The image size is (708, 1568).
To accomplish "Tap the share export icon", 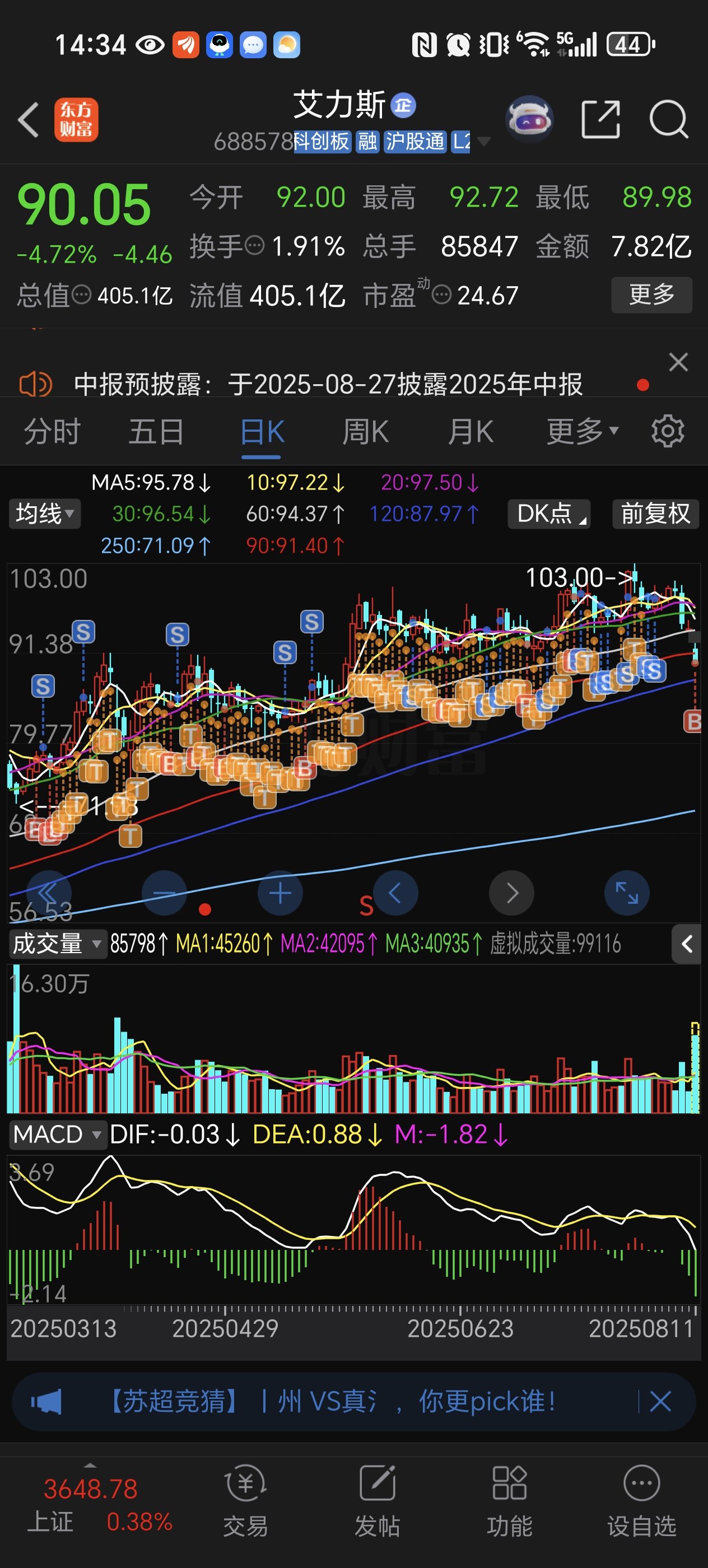I will pyautogui.click(x=600, y=119).
